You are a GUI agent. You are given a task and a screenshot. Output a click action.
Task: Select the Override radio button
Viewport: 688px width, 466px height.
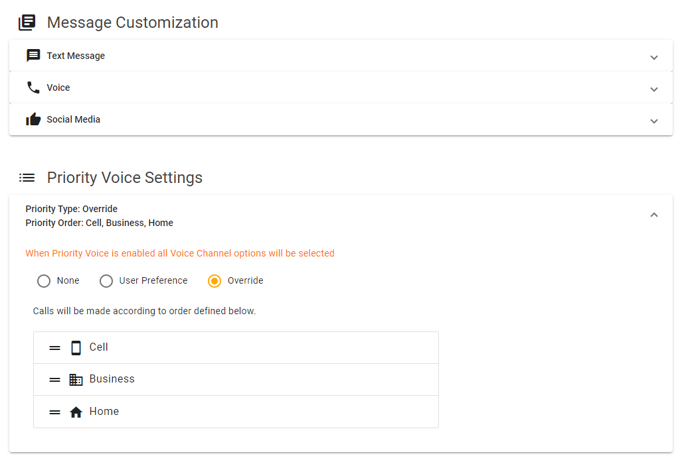tap(215, 281)
